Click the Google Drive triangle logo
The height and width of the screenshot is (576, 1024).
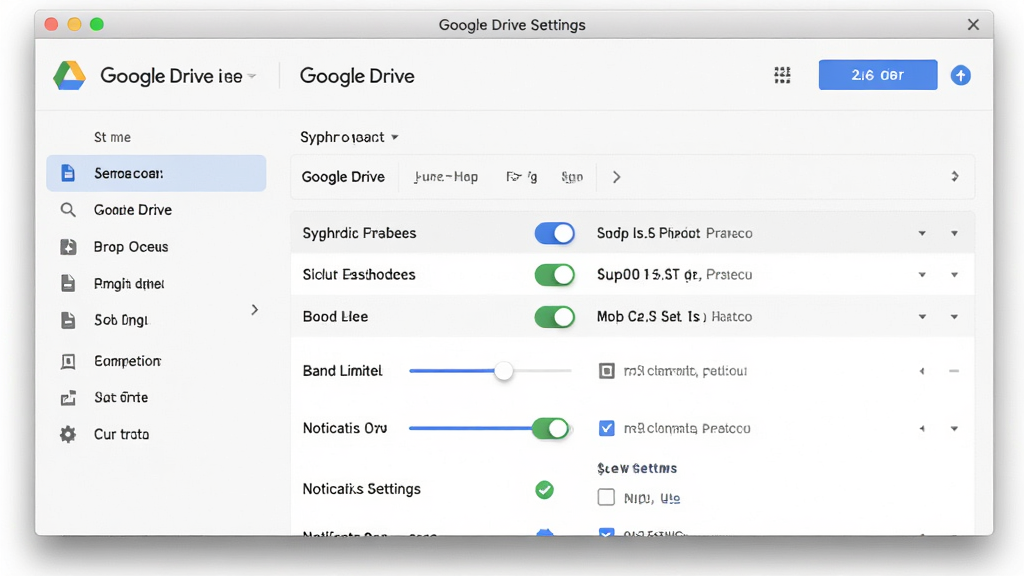click(x=70, y=76)
